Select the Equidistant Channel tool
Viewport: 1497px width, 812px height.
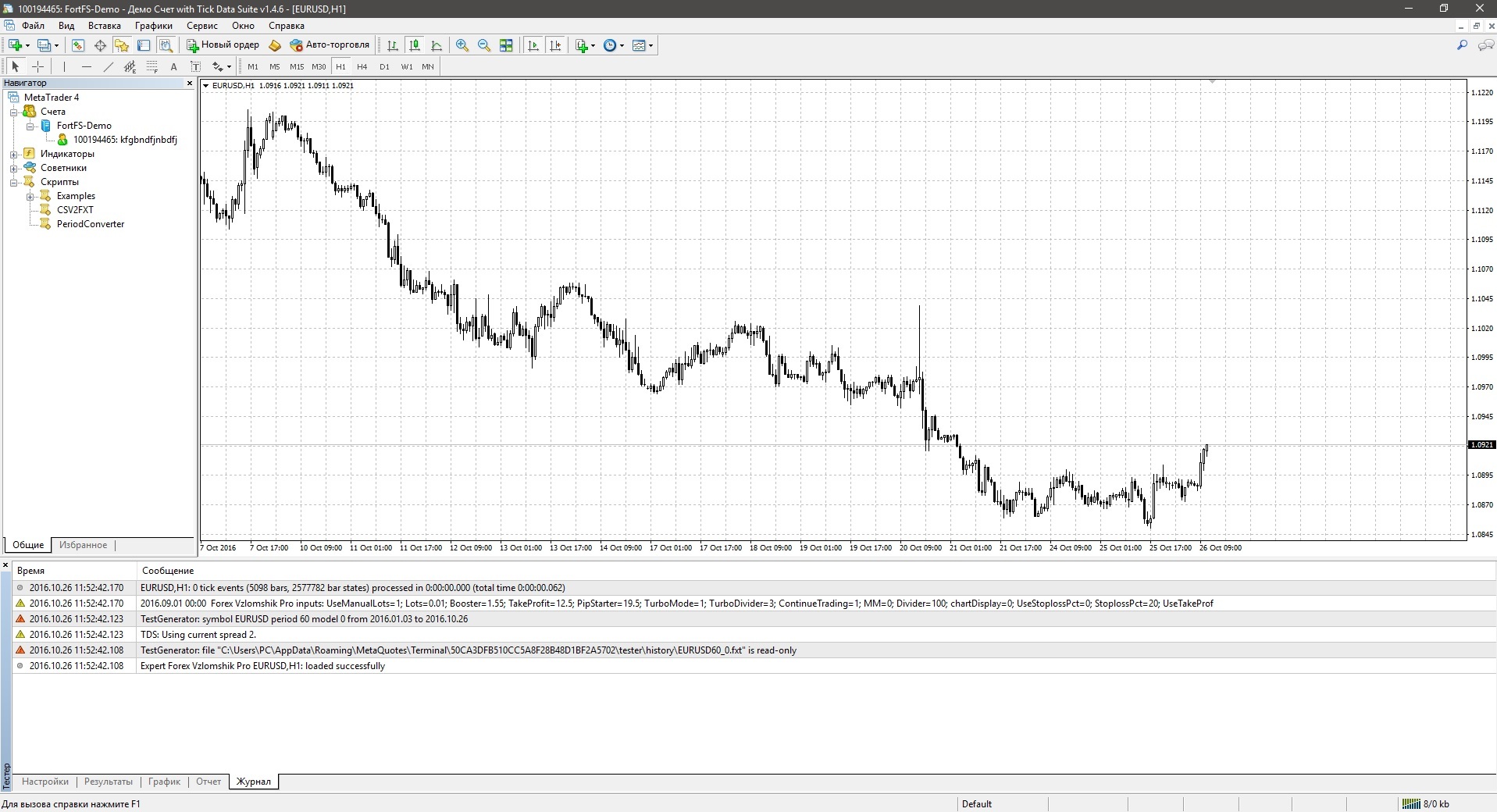pos(130,66)
